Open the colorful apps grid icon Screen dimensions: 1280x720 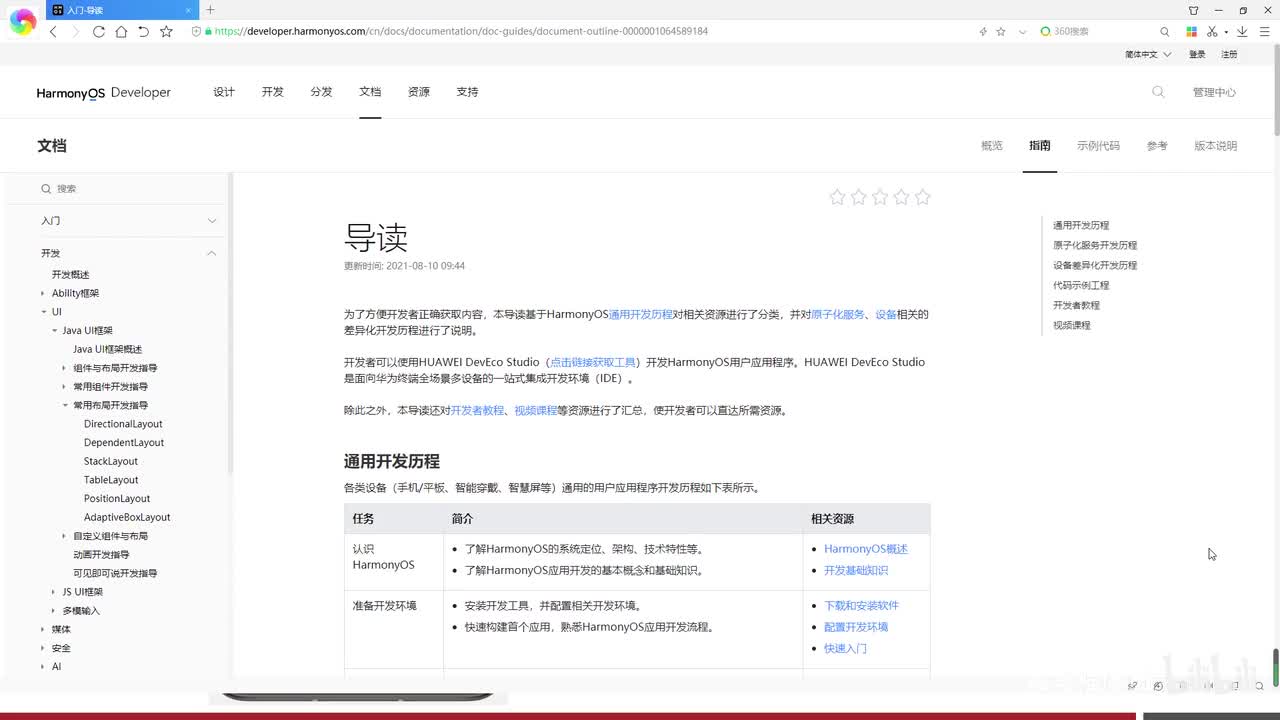[1191, 31]
